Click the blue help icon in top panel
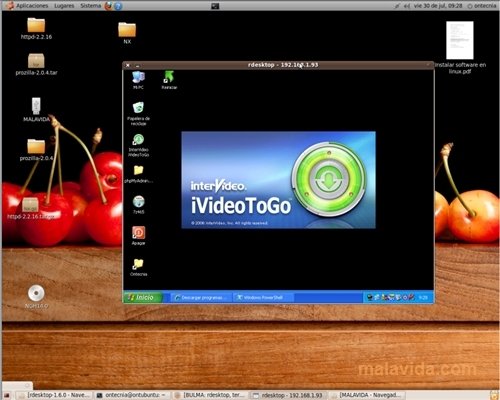This screenshot has height=400, width=500. pos(118,6)
